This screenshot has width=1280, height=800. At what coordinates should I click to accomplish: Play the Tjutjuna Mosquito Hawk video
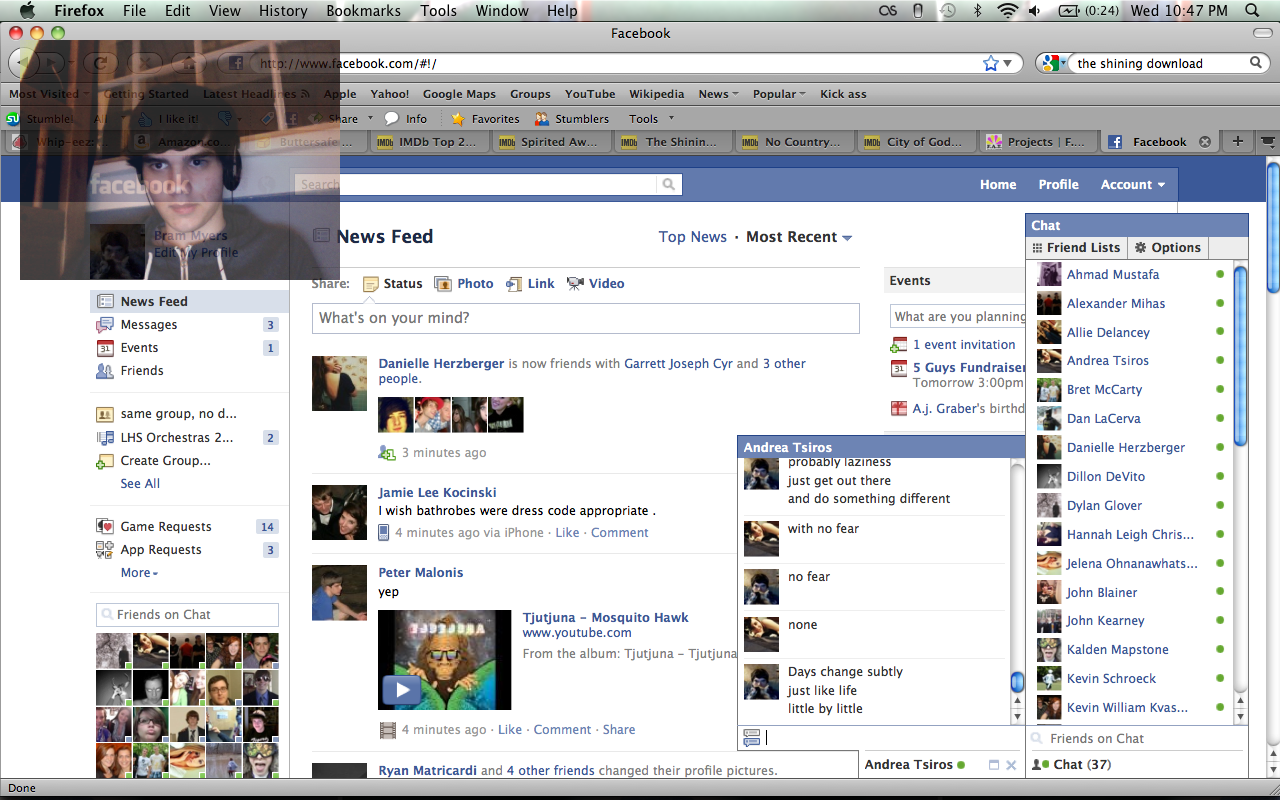tap(402, 690)
